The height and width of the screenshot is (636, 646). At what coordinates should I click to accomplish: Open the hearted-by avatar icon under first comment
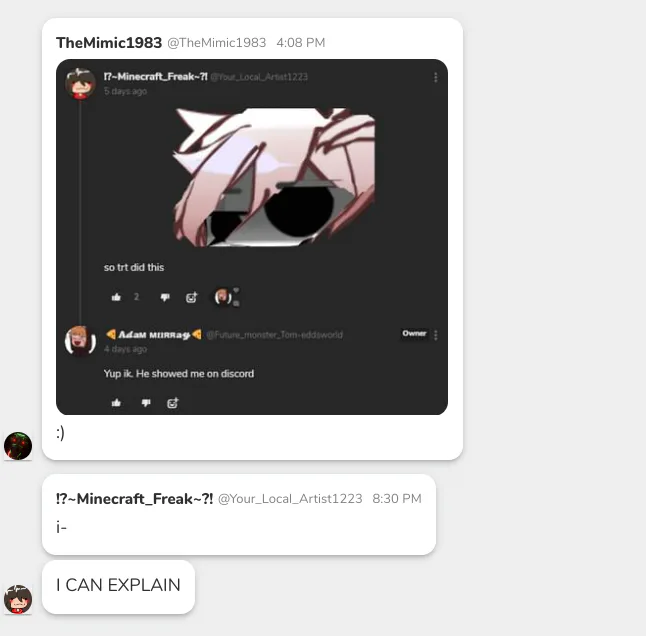pos(223,297)
